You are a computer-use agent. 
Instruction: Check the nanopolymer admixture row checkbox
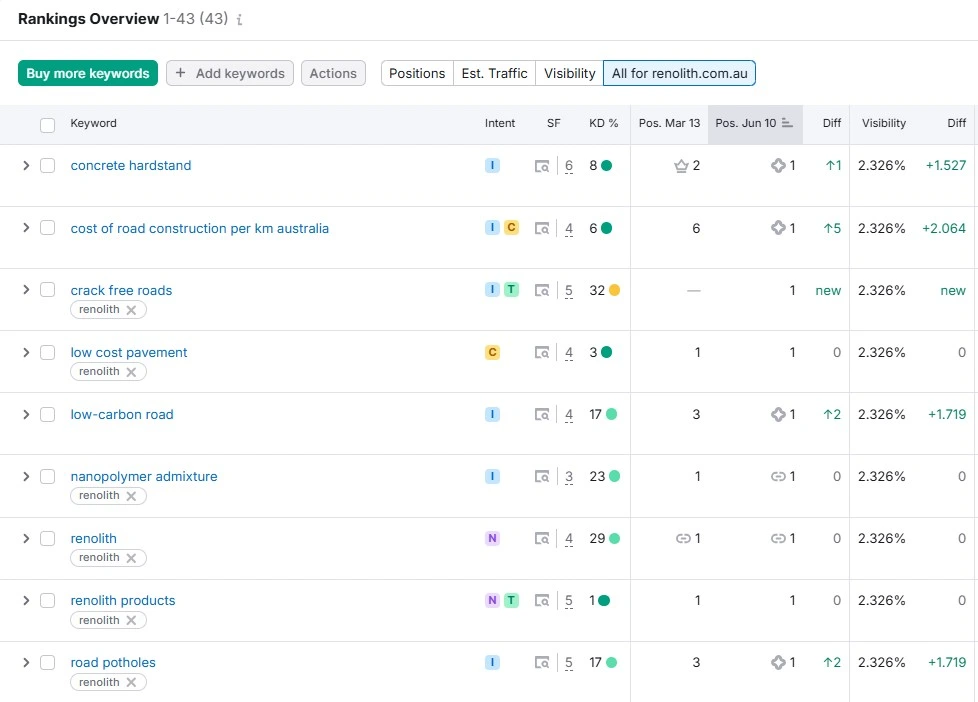pos(47,476)
